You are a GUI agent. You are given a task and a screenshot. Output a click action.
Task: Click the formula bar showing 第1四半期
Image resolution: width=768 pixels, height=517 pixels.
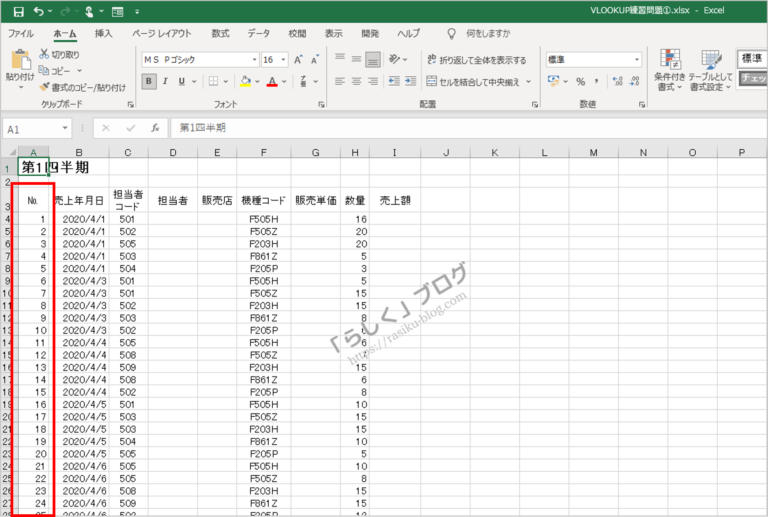468,128
